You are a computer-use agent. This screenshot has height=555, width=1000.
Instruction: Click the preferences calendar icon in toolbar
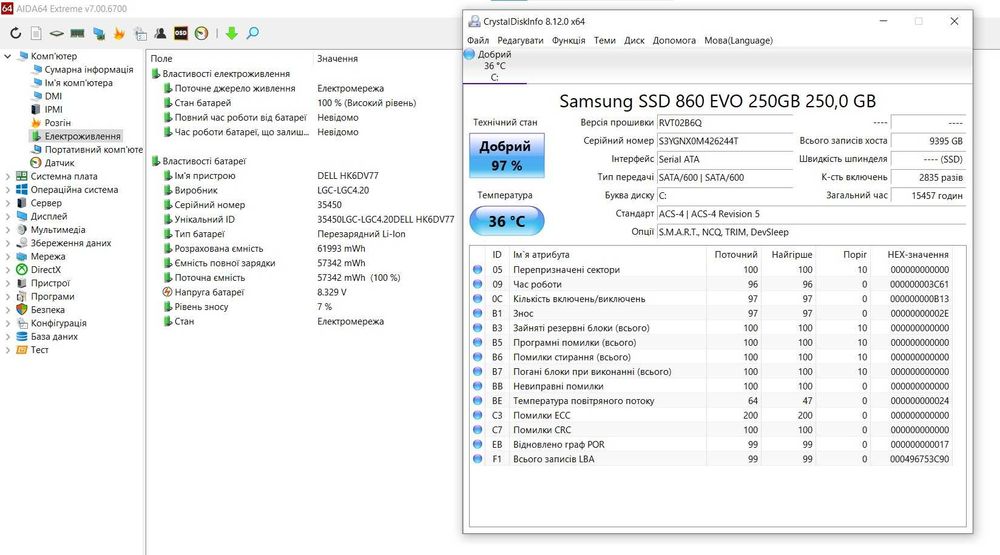coord(140,33)
